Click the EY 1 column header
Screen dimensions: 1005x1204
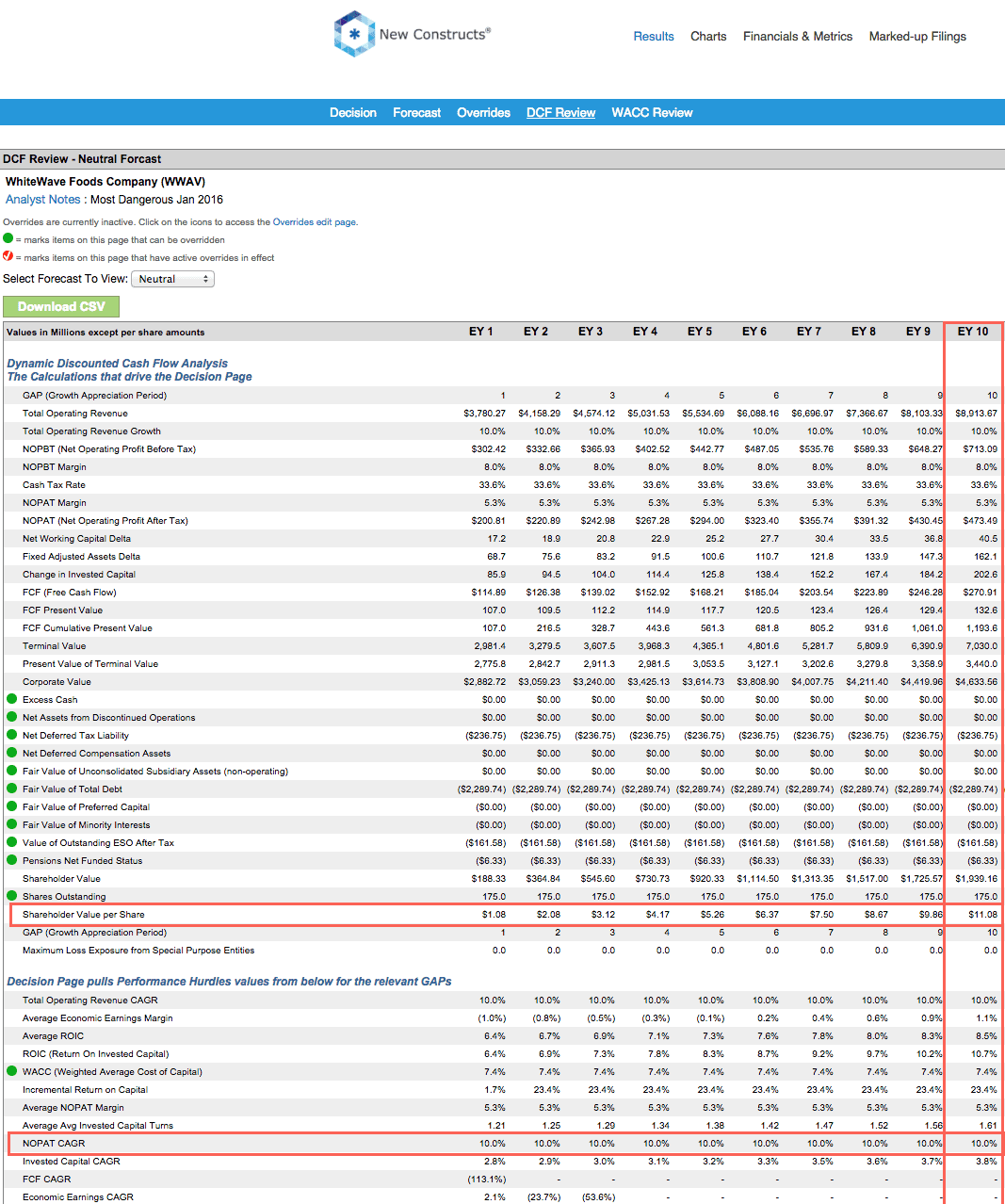[481, 332]
